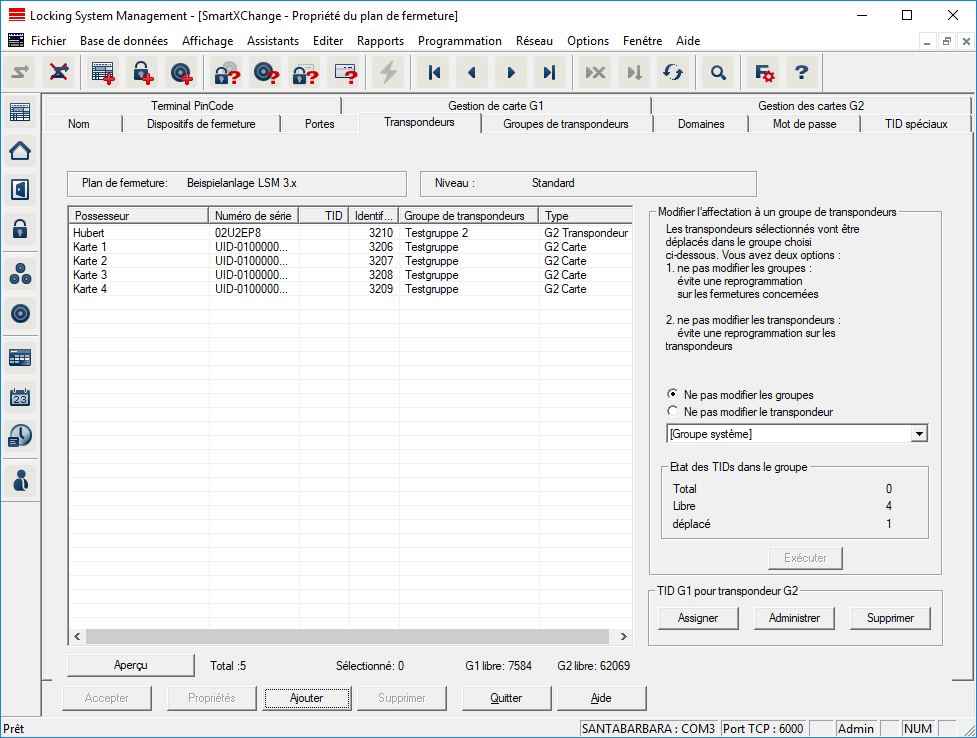The width and height of the screenshot is (977, 738).
Task: Click the calendar icon in left sidebar
Action: pos(20,397)
